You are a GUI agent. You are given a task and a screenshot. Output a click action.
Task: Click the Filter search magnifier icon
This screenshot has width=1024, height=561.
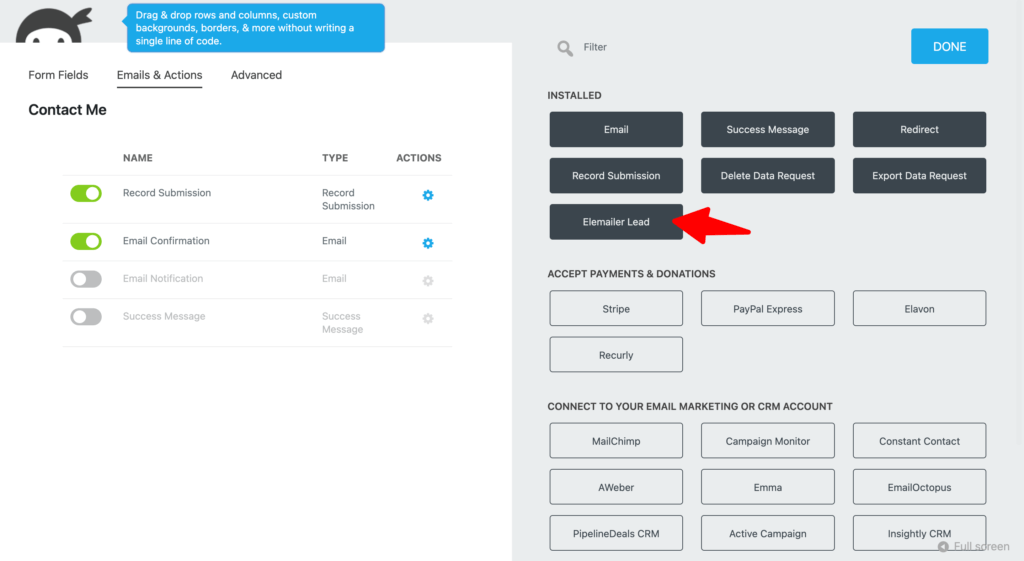565,48
